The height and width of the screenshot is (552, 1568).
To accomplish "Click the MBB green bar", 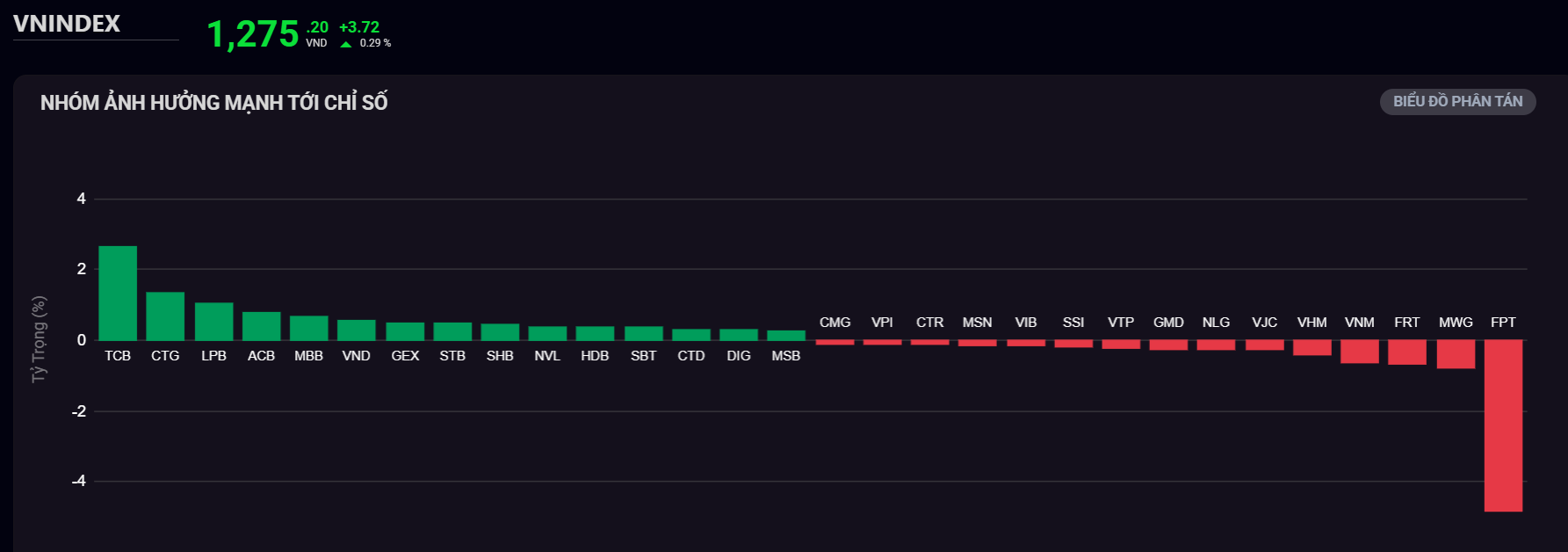I will [308, 328].
